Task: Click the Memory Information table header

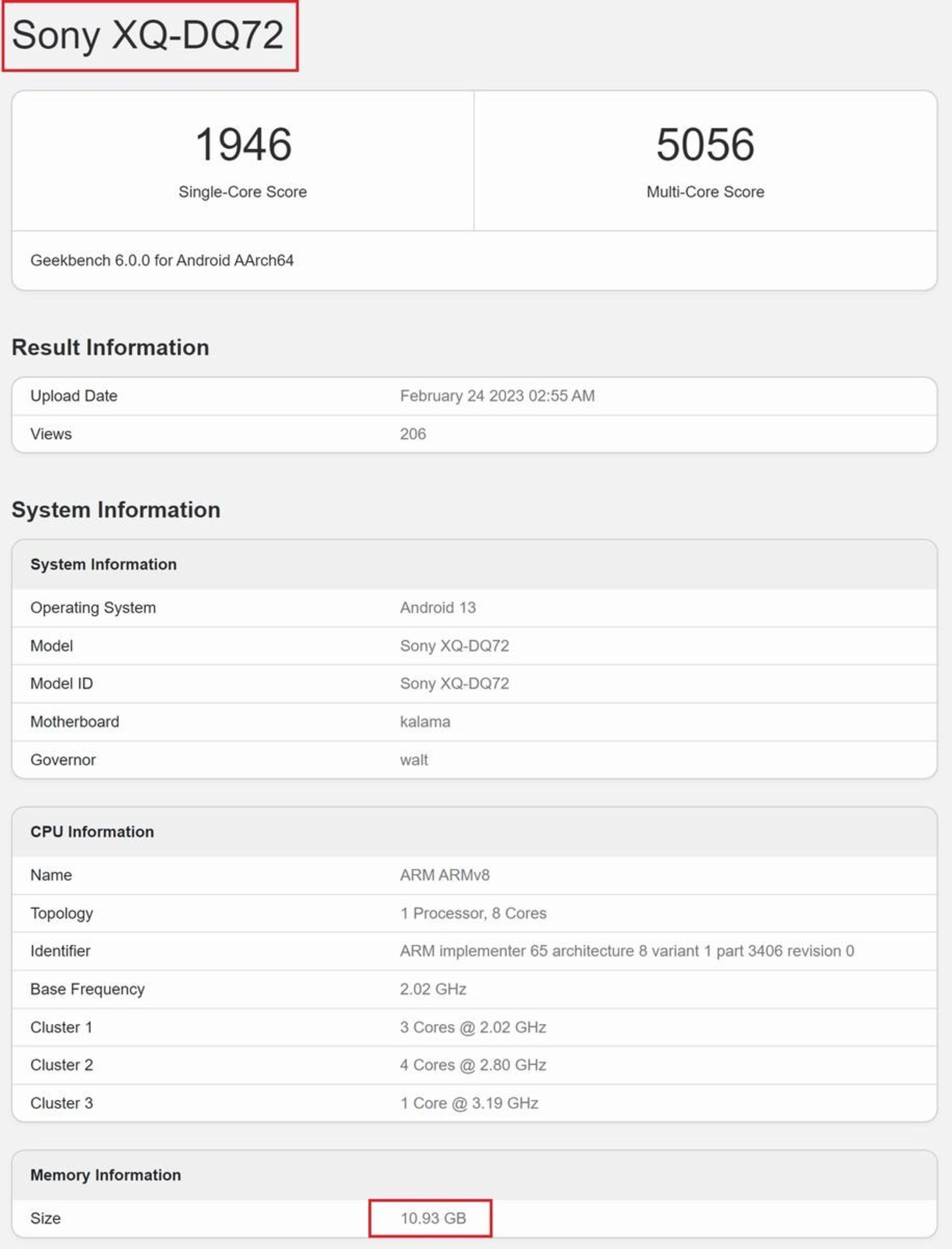Action: tap(106, 1175)
